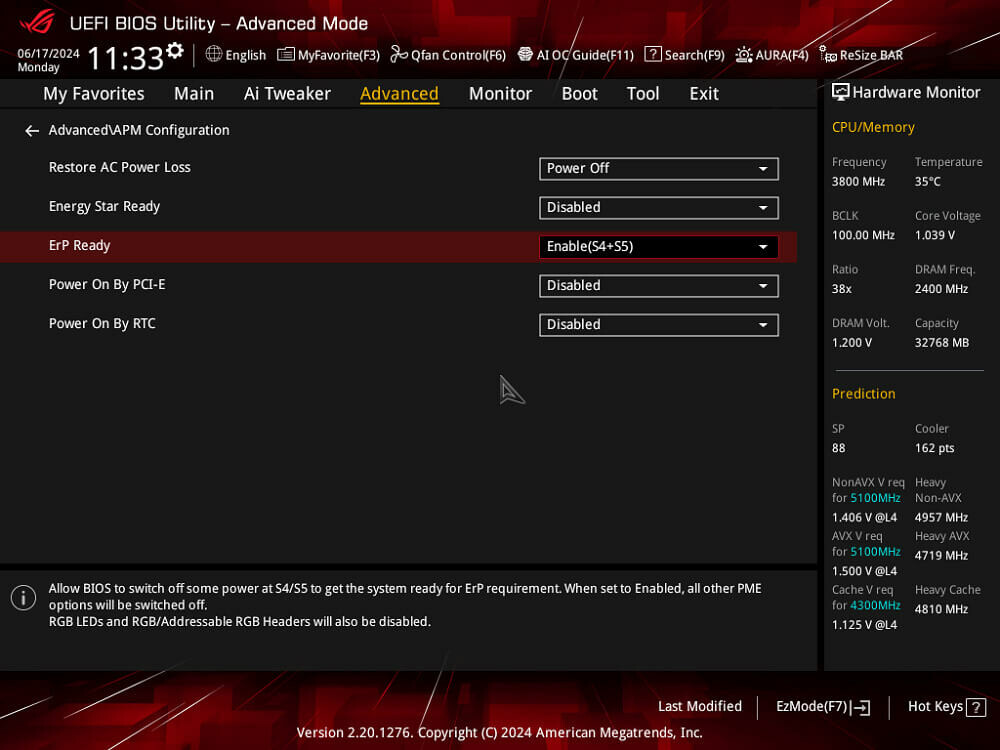Screen dimensions: 1000x750
Task: Go back using the left arrow icon
Action: click(x=31, y=131)
